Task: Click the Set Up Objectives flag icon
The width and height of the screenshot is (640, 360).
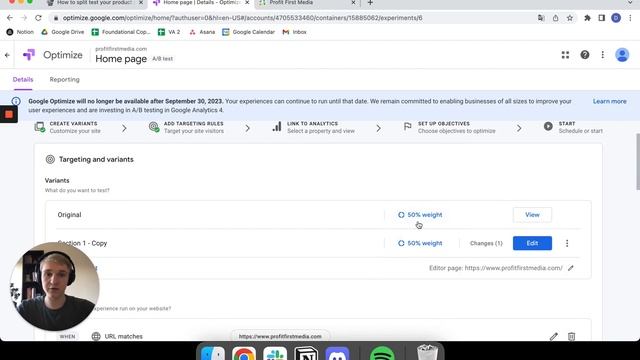Action: tap(407, 127)
